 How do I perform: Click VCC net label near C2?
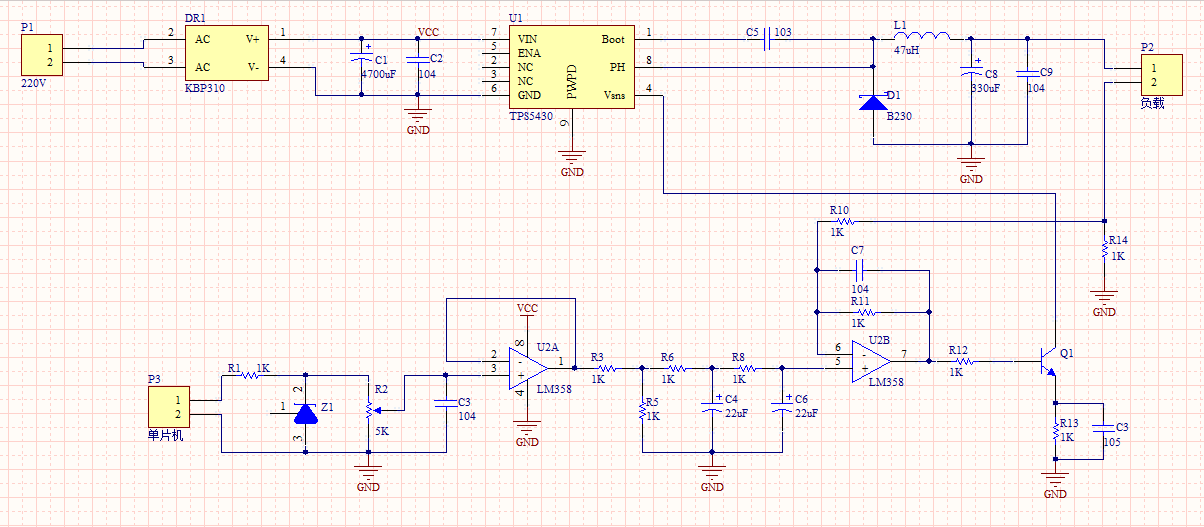[428, 33]
